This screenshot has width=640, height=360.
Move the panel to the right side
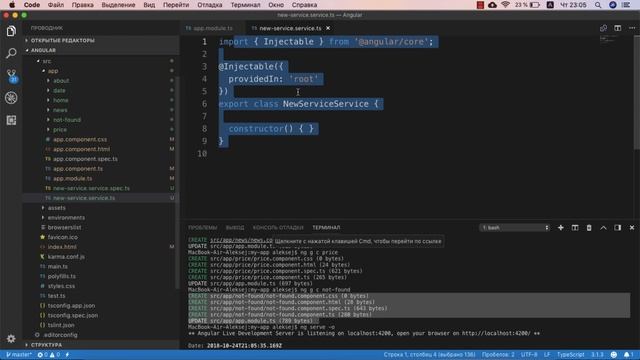tap(618, 228)
